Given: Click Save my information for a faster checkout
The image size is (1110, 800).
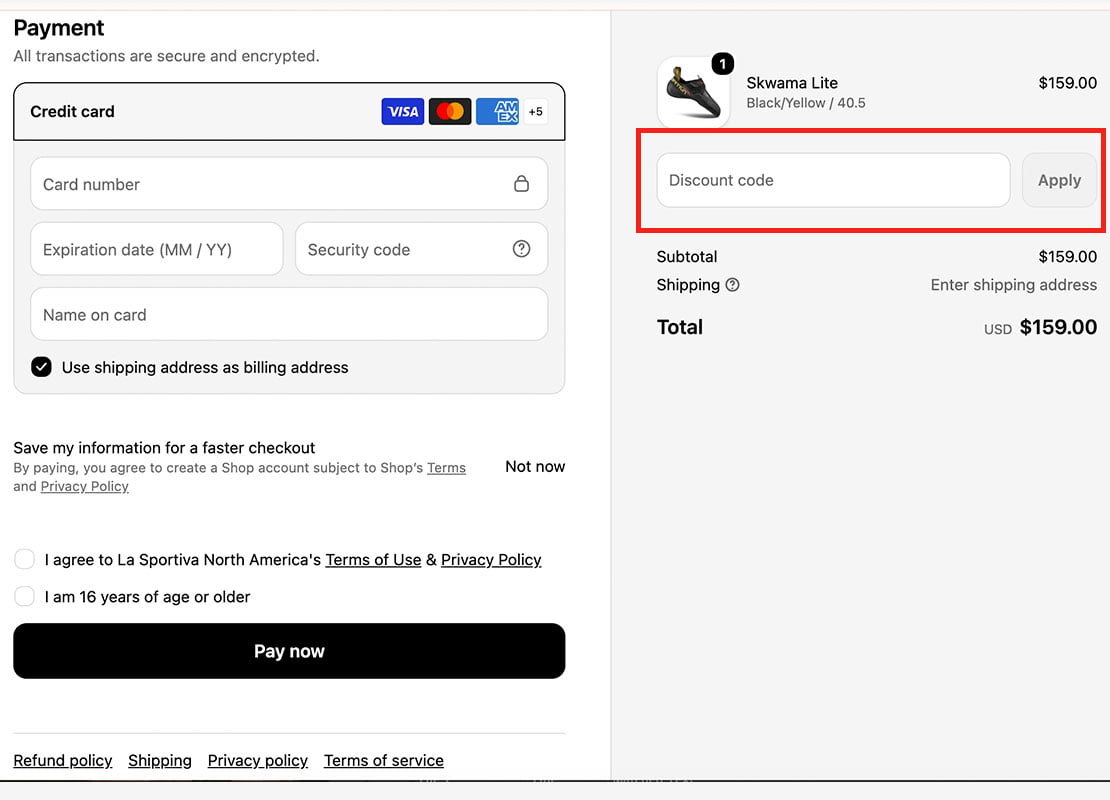Looking at the screenshot, I should [x=164, y=447].
